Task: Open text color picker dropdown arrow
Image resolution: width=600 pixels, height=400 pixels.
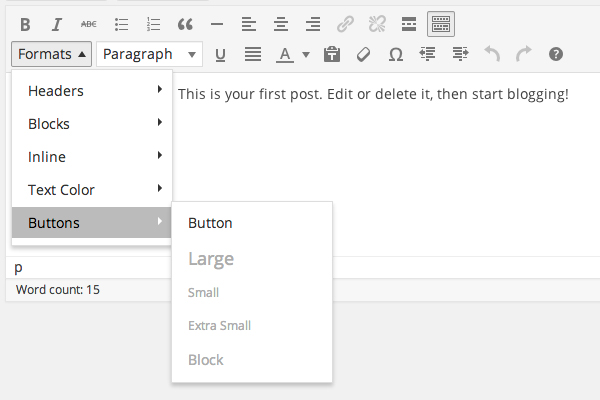Action: coord(306,54)
